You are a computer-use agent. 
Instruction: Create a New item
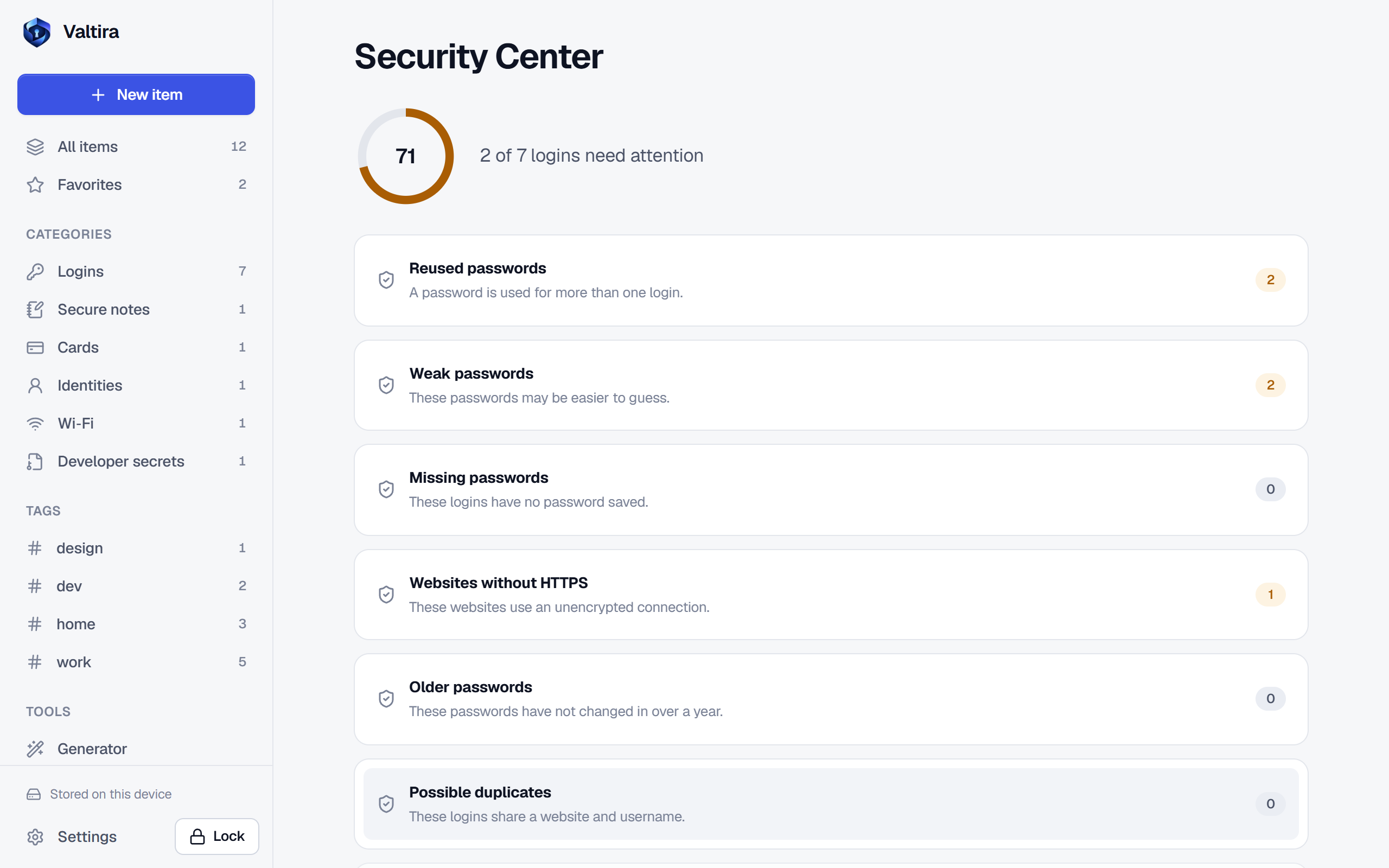[x=136, y=95]
